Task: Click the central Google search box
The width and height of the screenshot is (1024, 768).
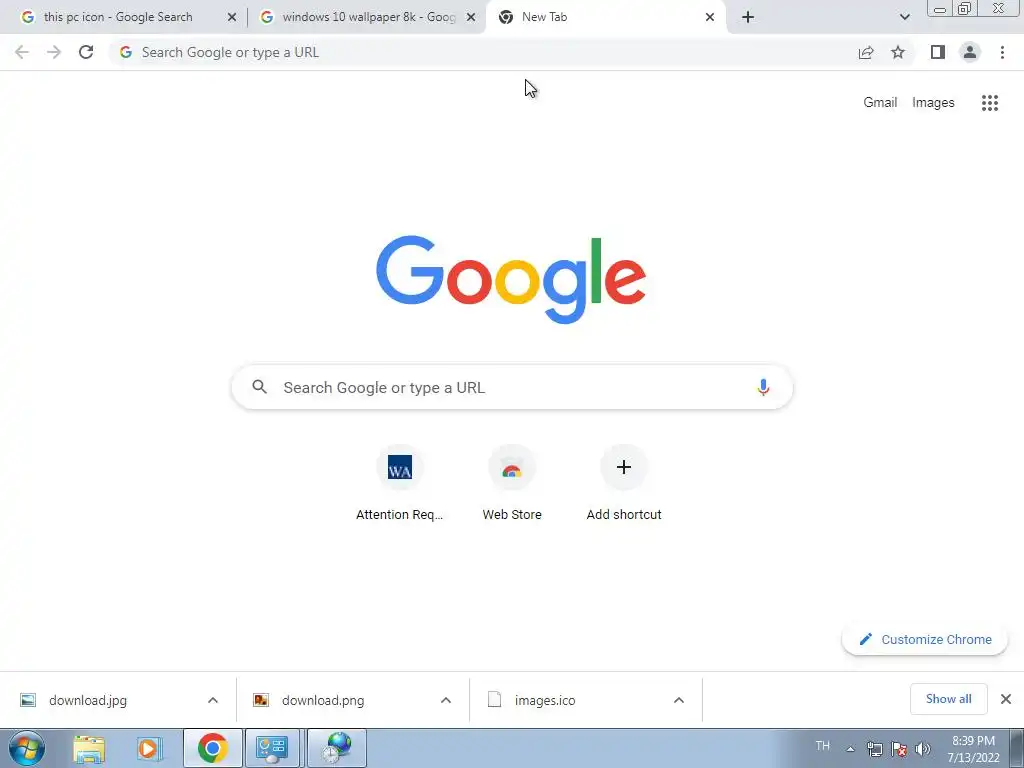Action: (512, 387)
